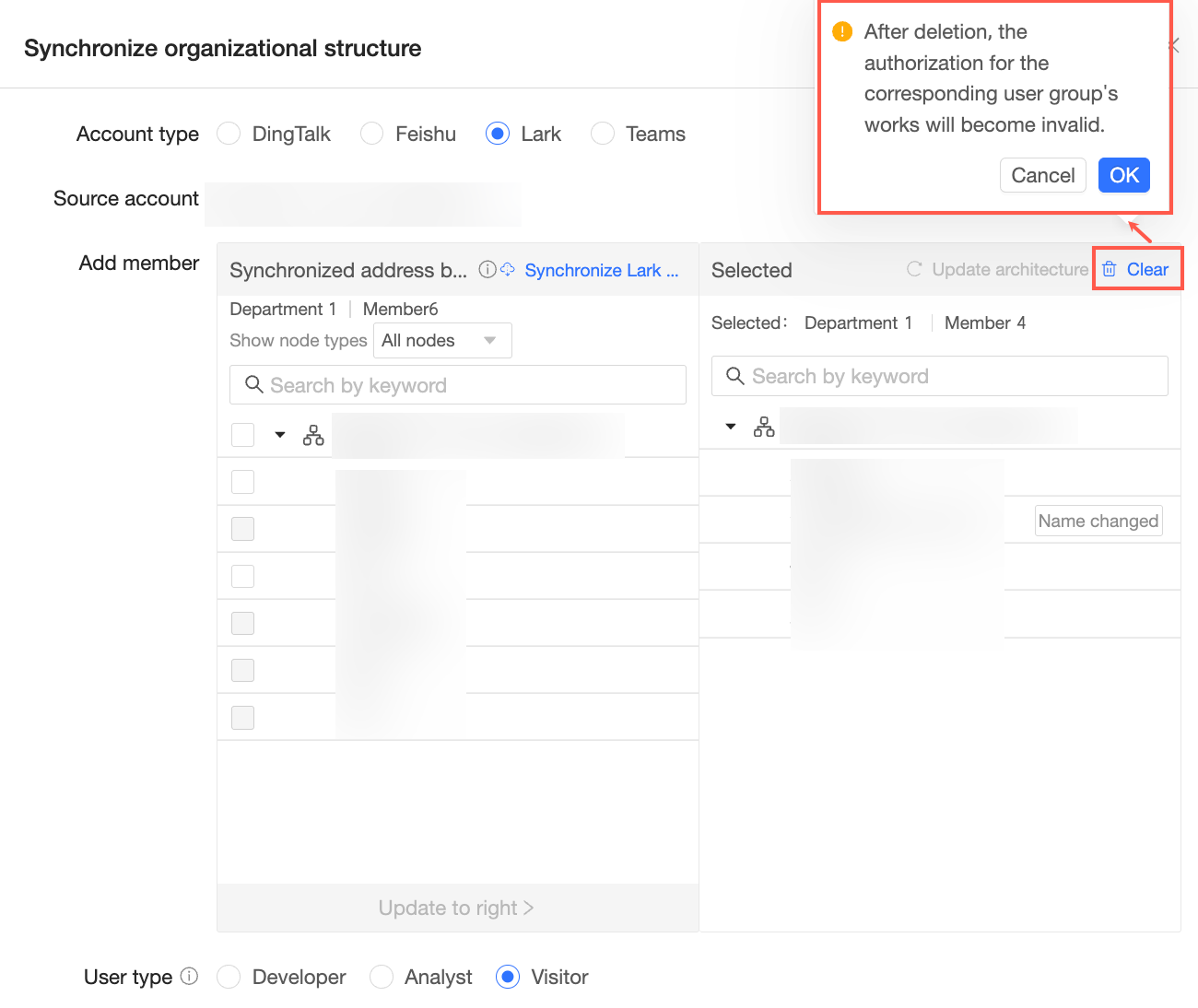The height and width of the screenshot is (1008, 1198).
Task: Set user type to Developer
Action: coord(229,977)
